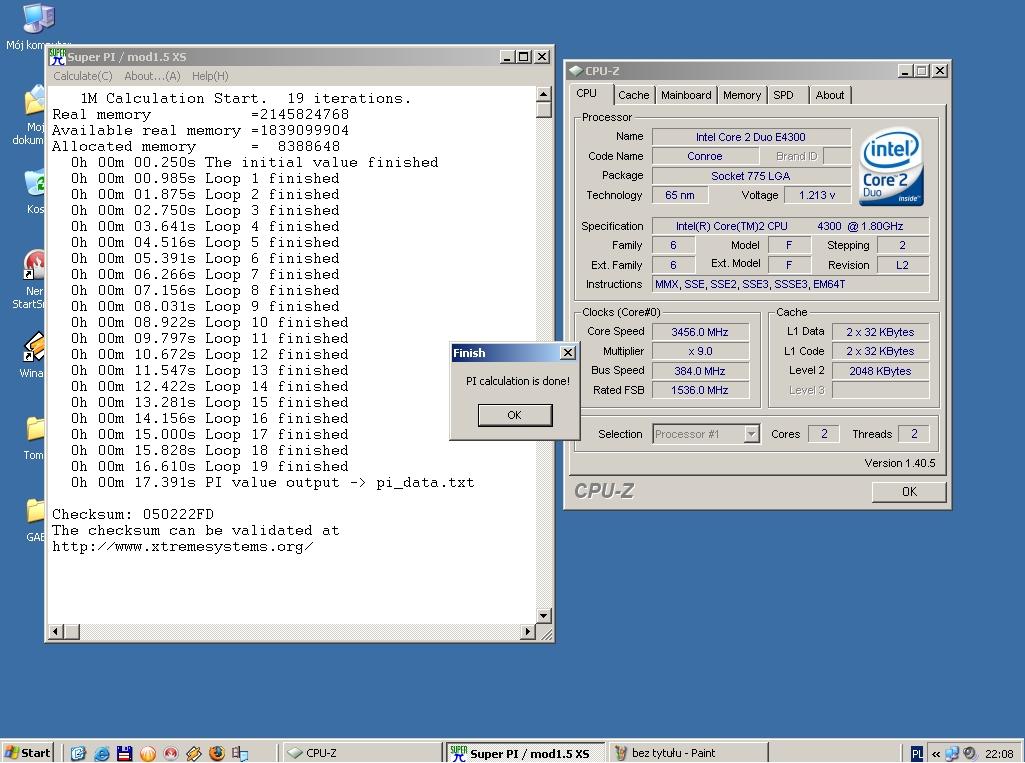The width and height of the screenshot is (1025, 763).
Task: Click the PL language indicator
Action: [916, 753]
